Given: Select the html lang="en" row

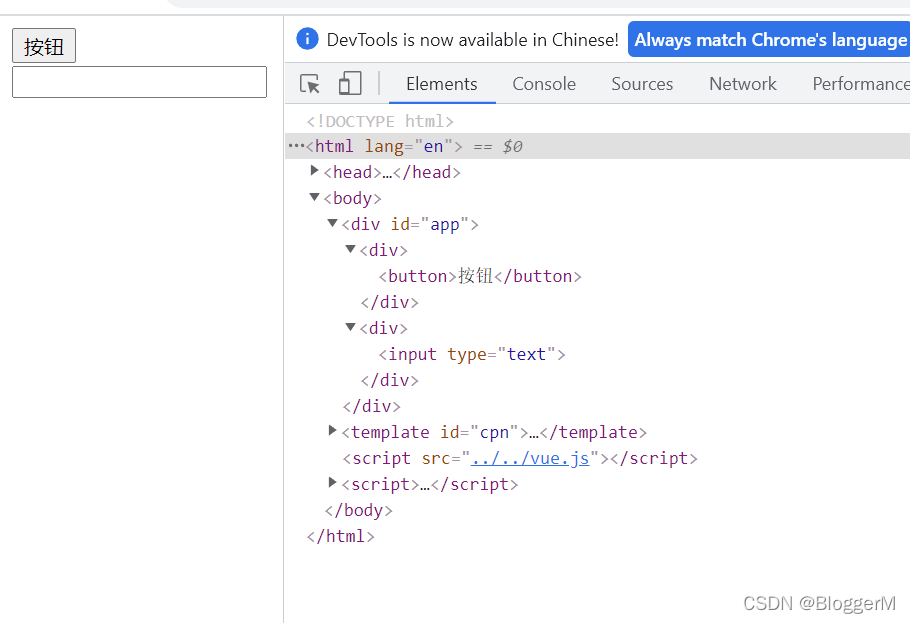Looking at the screenshot, I should 598,146.
